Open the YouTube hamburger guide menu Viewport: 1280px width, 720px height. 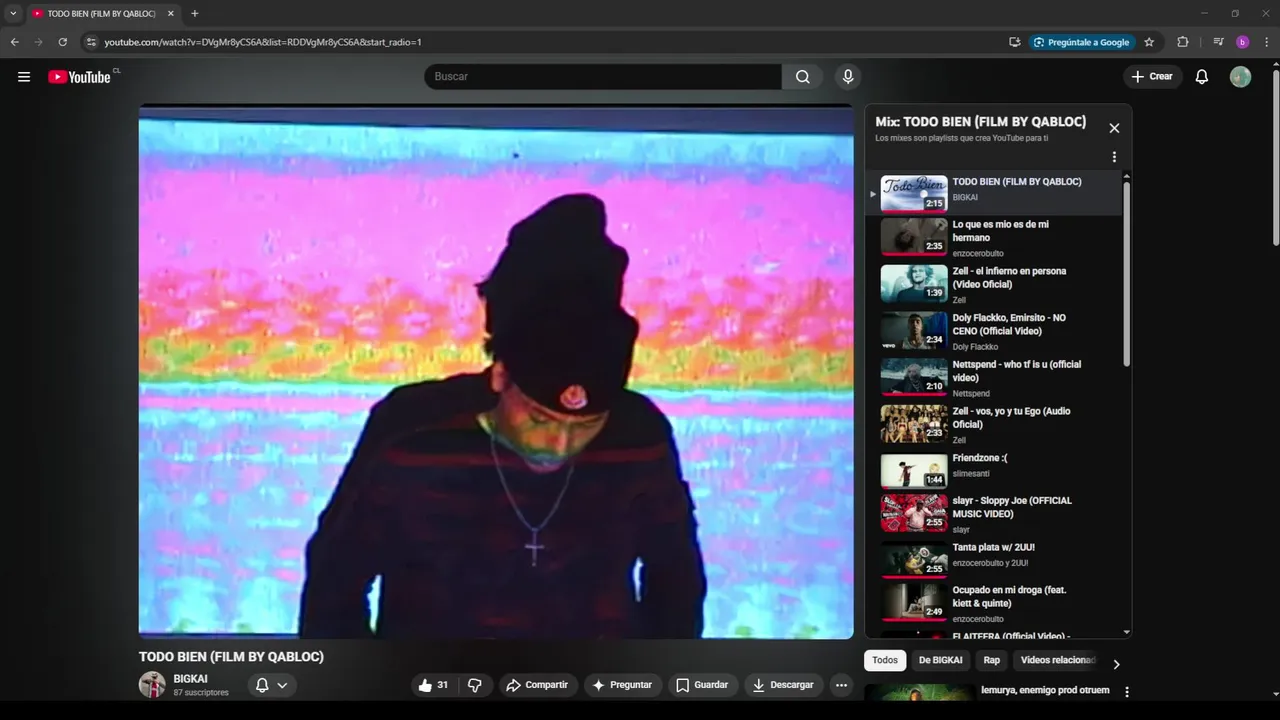click(x=24, y=77)
